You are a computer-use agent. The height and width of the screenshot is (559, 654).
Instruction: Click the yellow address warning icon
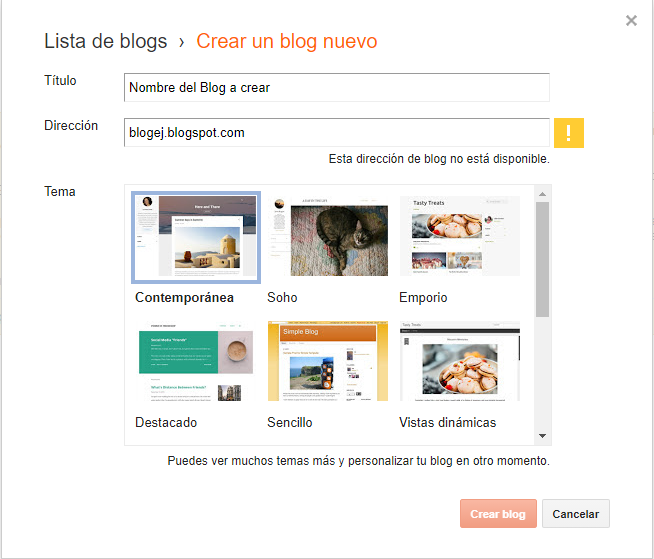[x=568, y=133]
